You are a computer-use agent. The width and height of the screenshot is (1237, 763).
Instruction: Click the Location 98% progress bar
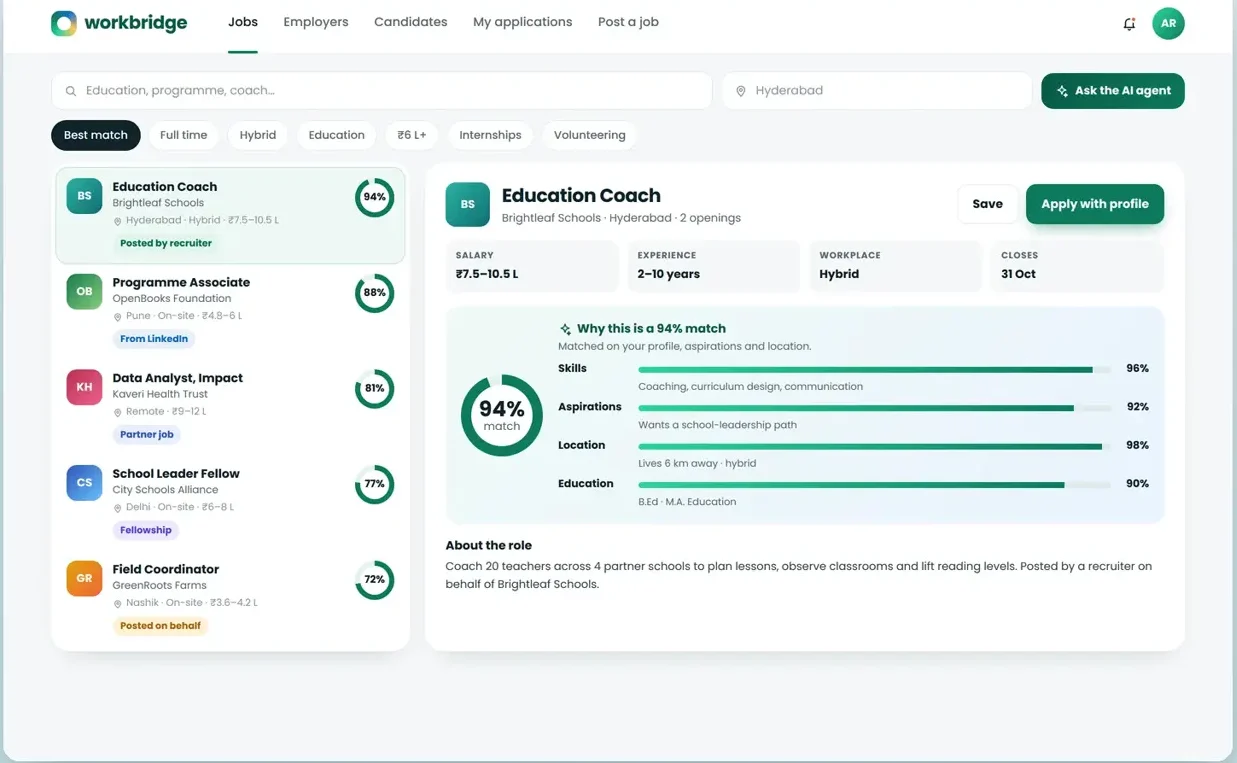pos(874,447)
